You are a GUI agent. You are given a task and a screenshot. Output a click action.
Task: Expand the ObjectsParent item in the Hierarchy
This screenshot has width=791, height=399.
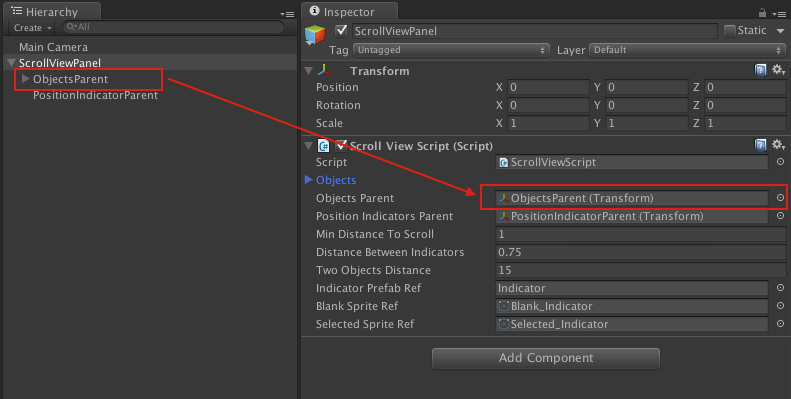[x=25, y=79]
